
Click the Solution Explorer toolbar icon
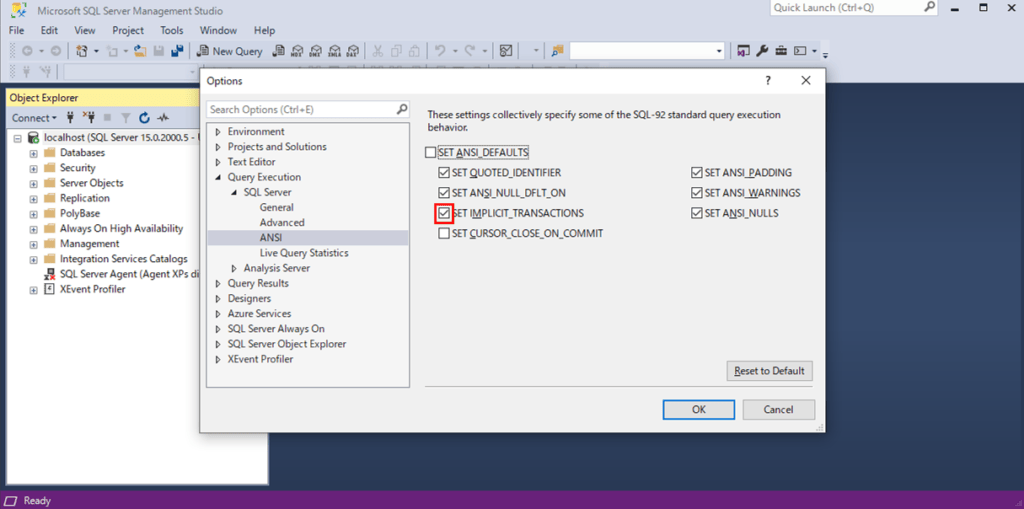click(x=743, y=51)
